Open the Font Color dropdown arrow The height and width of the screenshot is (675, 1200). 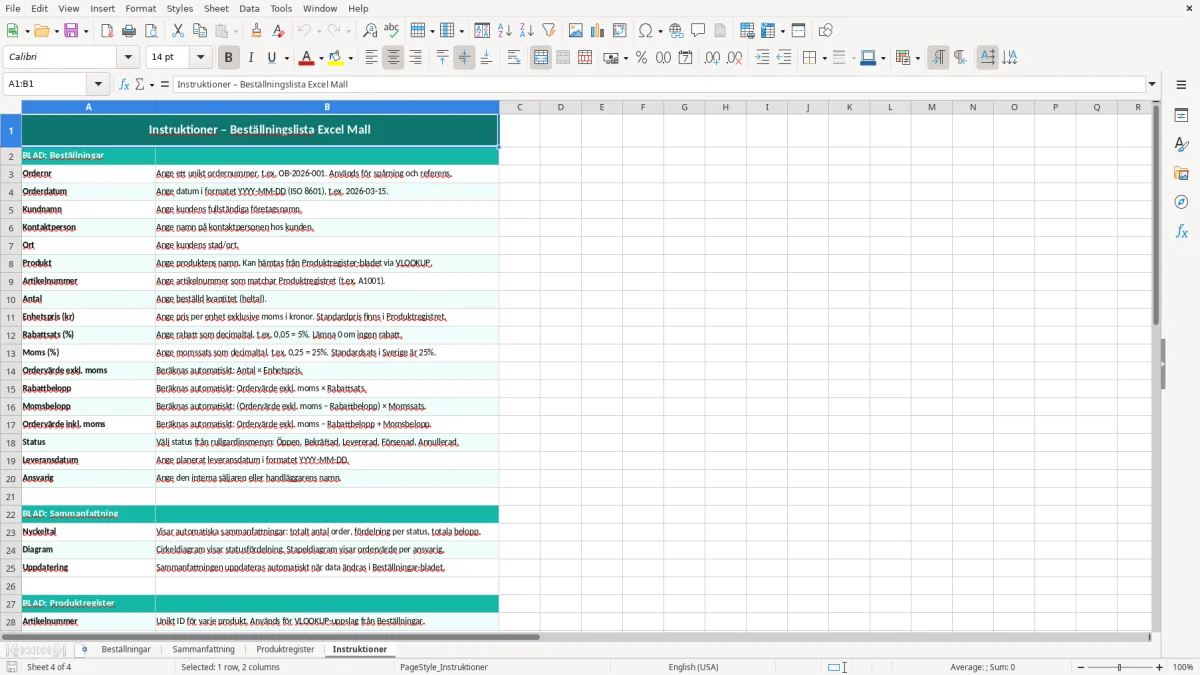[320, 58]
